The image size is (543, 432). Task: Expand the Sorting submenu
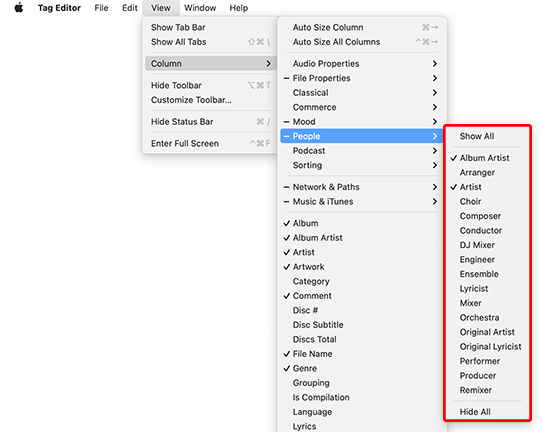point(362,165)
